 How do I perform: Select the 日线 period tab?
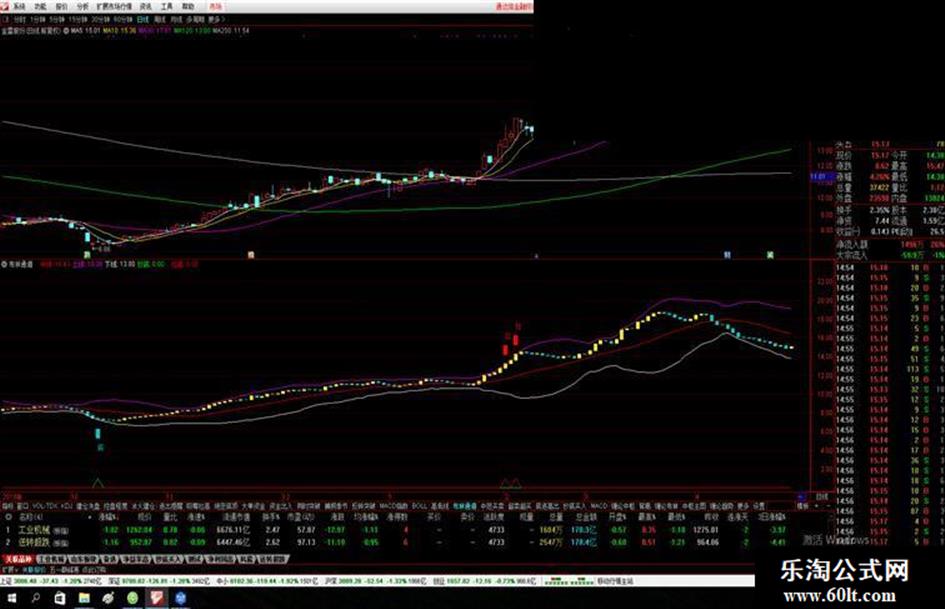pyautogui.click(x=143, y=19)
